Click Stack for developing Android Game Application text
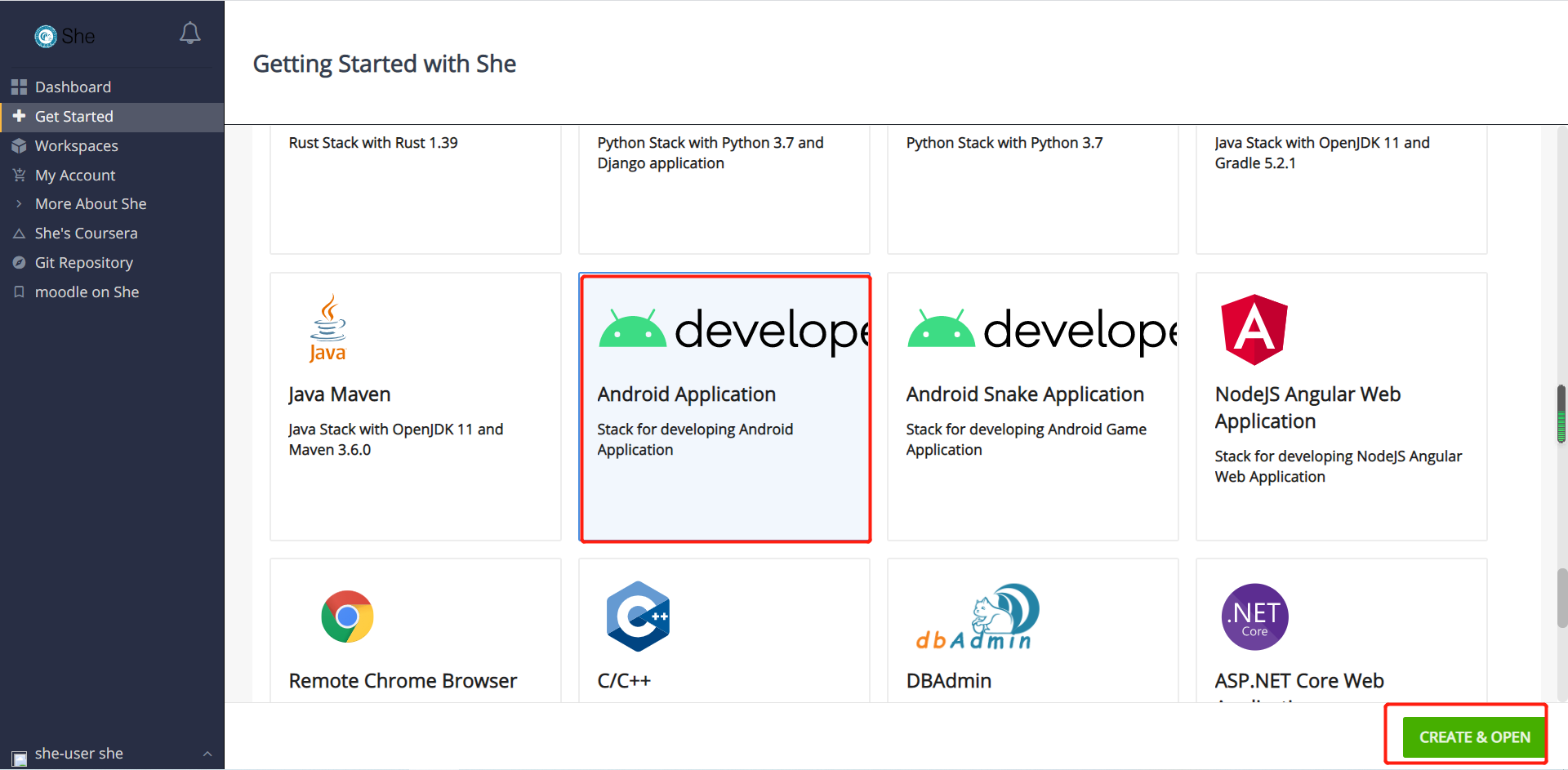Viewport: 1568px width, 770px height. 1027,439
